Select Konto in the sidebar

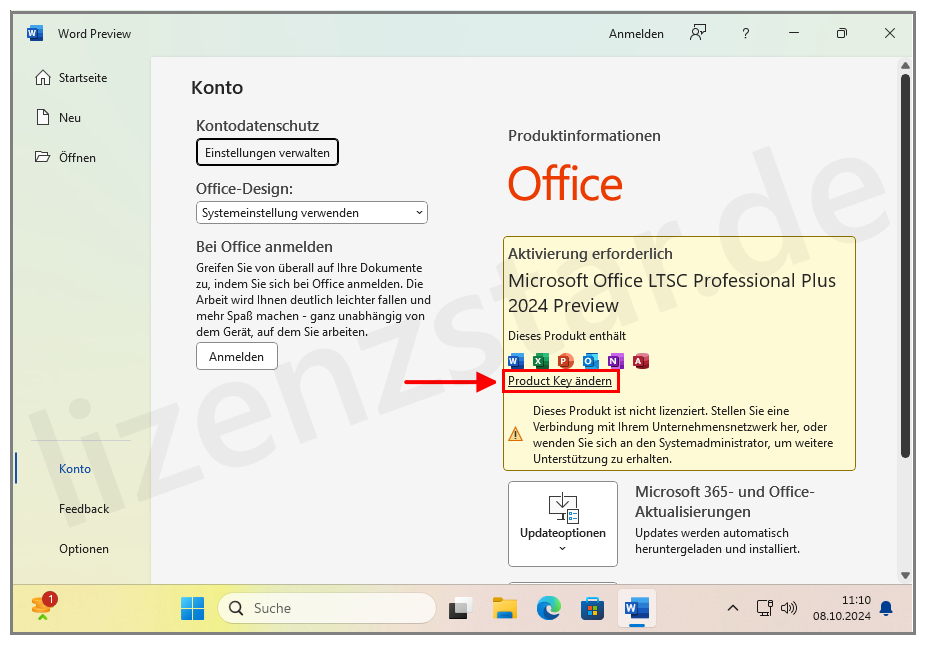point(74,469)
